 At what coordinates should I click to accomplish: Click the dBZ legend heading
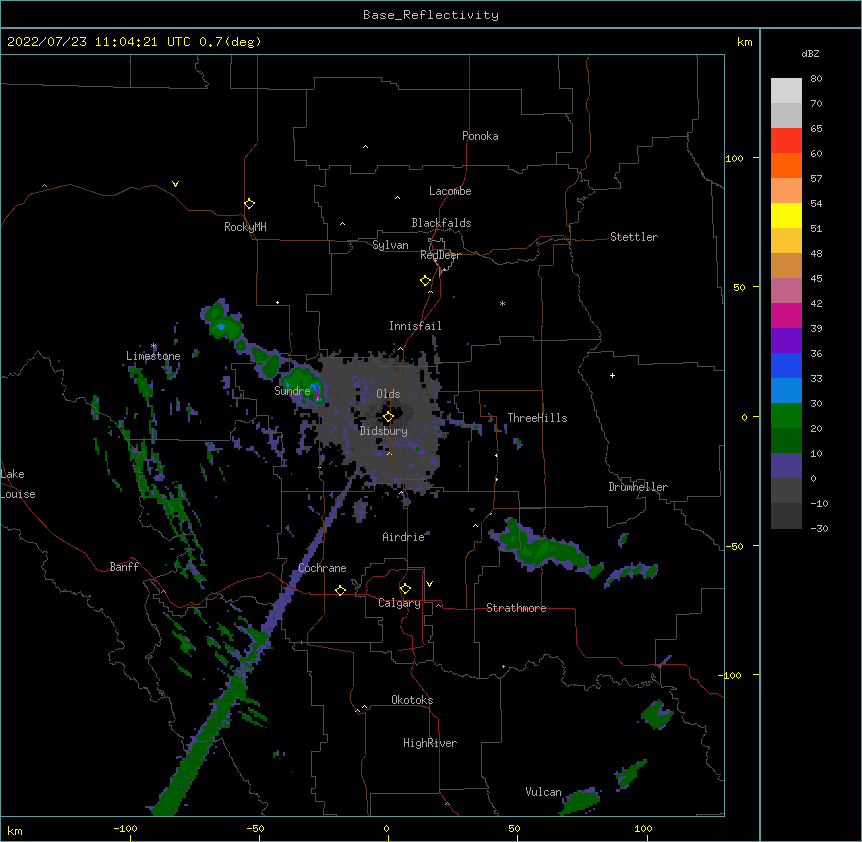pyautogui.click(x=810, y=53)
